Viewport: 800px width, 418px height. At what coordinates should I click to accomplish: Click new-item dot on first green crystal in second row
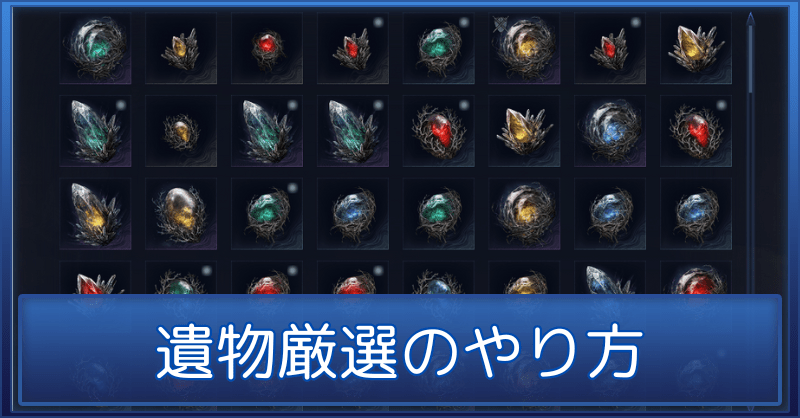coord(121,105)
